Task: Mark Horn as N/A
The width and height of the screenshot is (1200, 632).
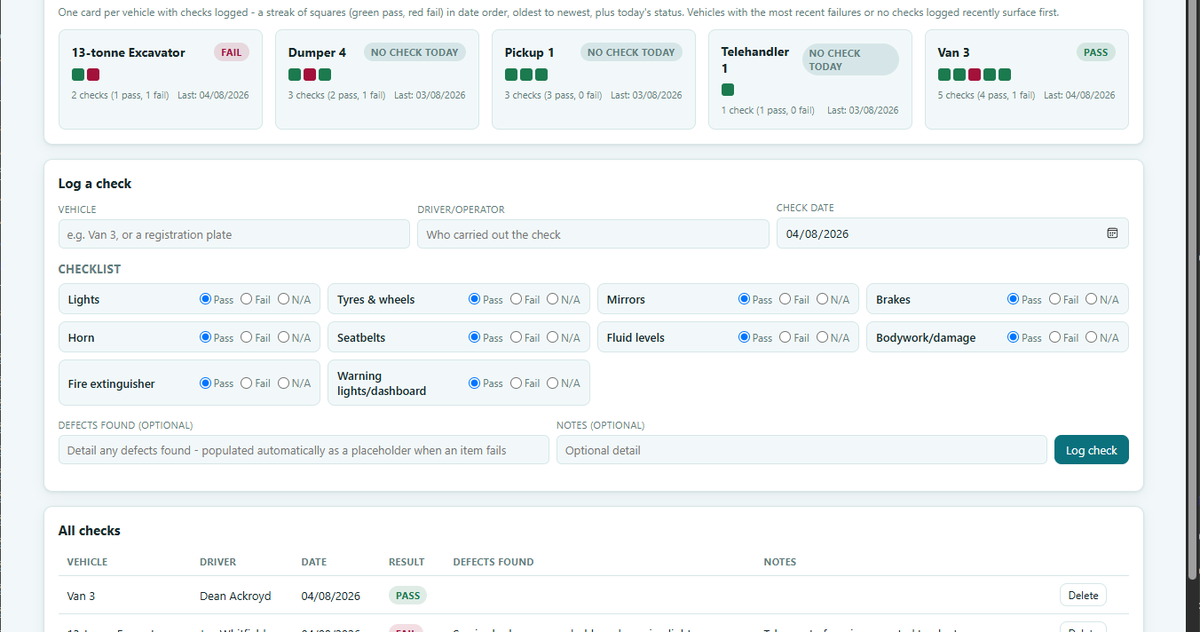Action: pyautogui.click(x=283, y=337)
